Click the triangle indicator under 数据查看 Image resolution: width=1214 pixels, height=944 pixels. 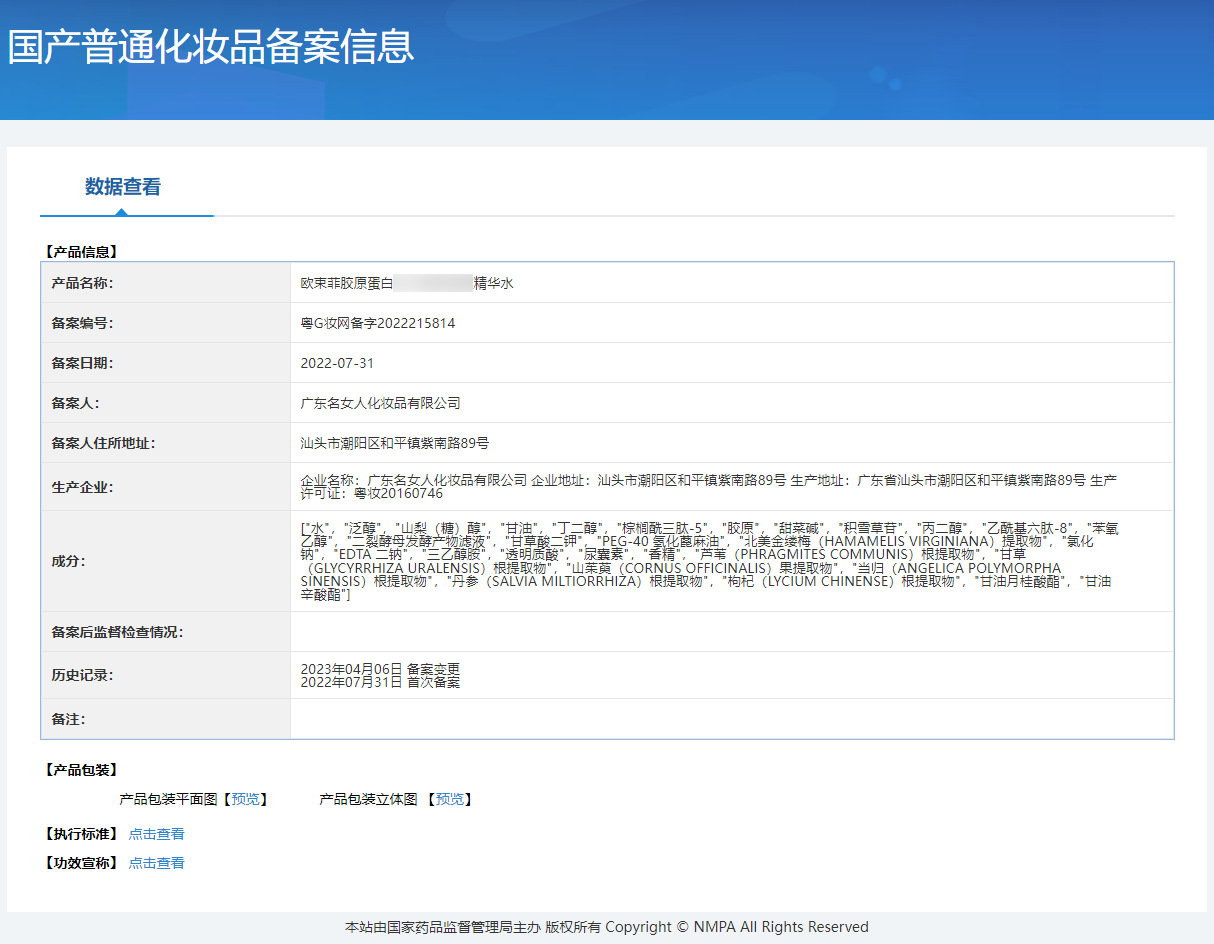coord(121,211)
